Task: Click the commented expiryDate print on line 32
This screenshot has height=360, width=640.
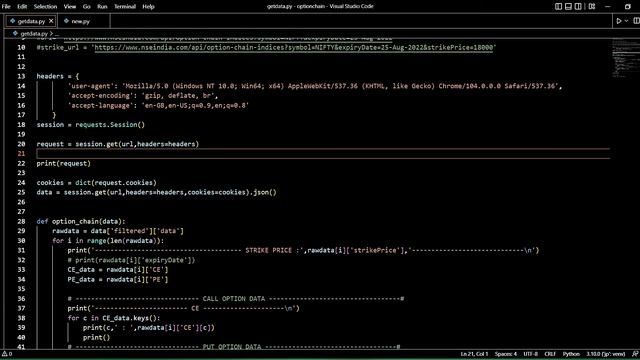Action: point(131,260)
